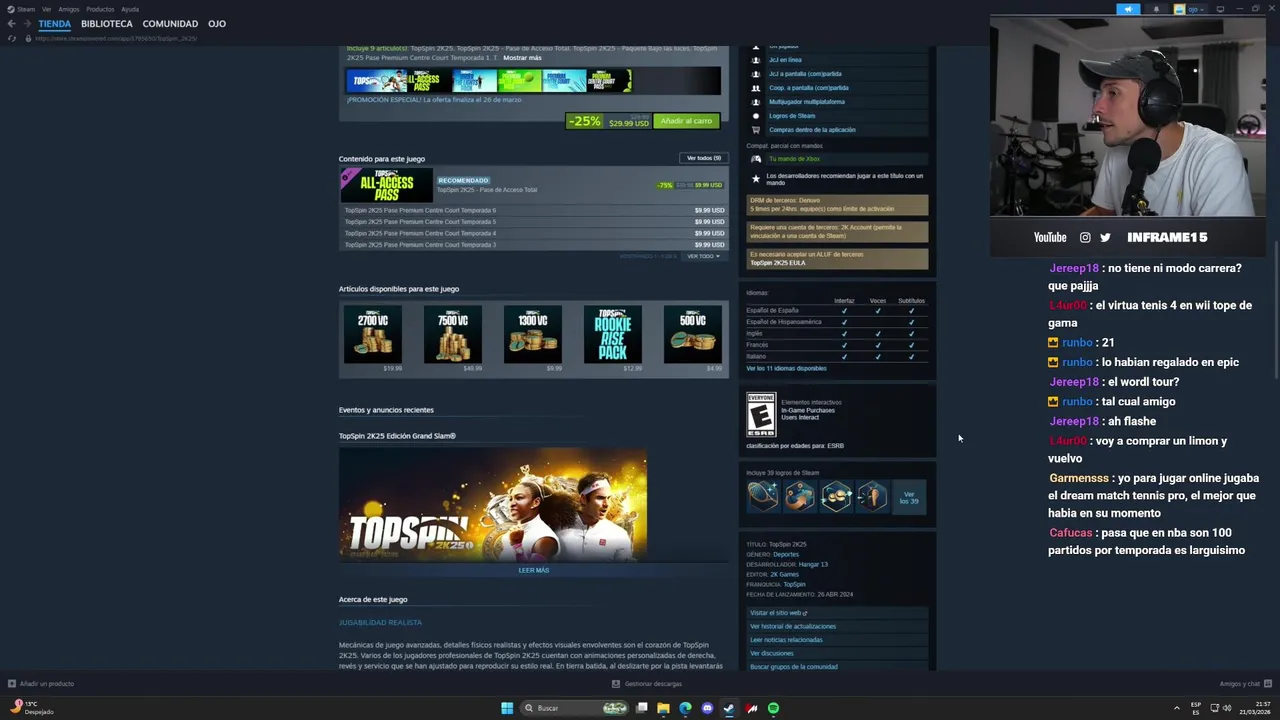Open File Explorer from the taskbar
Screen dimensions: 1280x720
[663, 708]
